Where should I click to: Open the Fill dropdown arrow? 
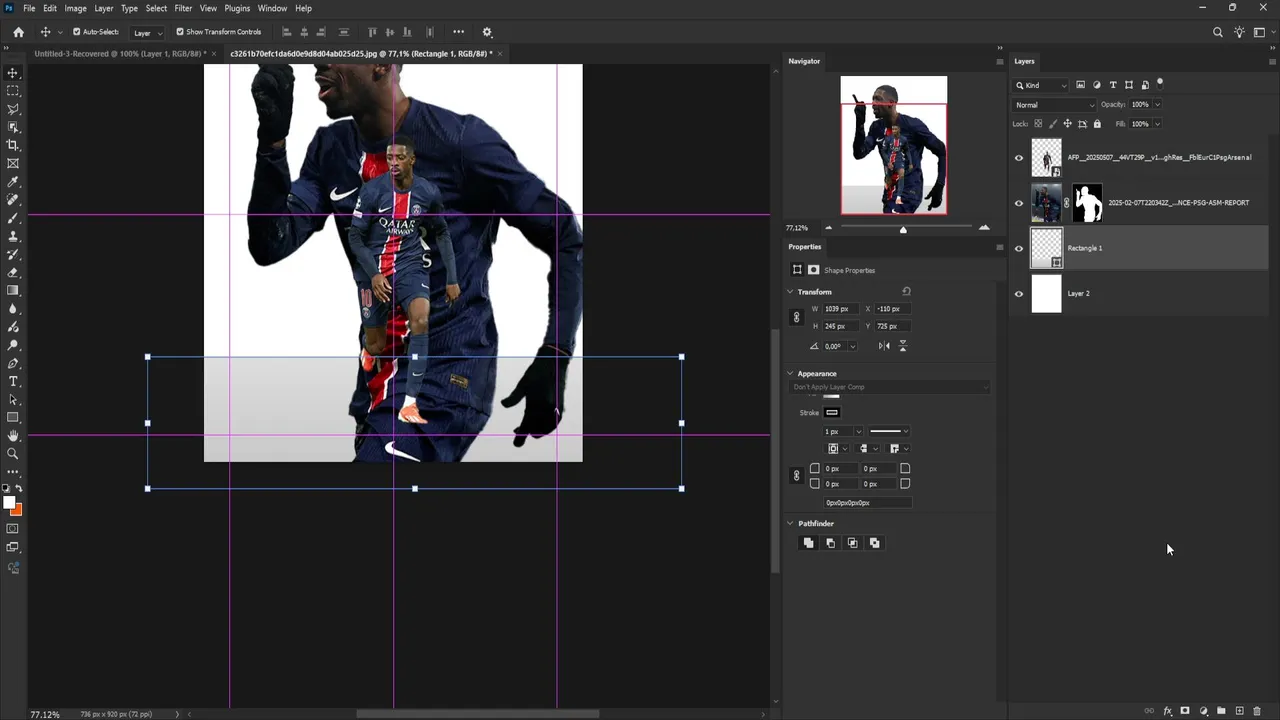[x=1157, y=124]
